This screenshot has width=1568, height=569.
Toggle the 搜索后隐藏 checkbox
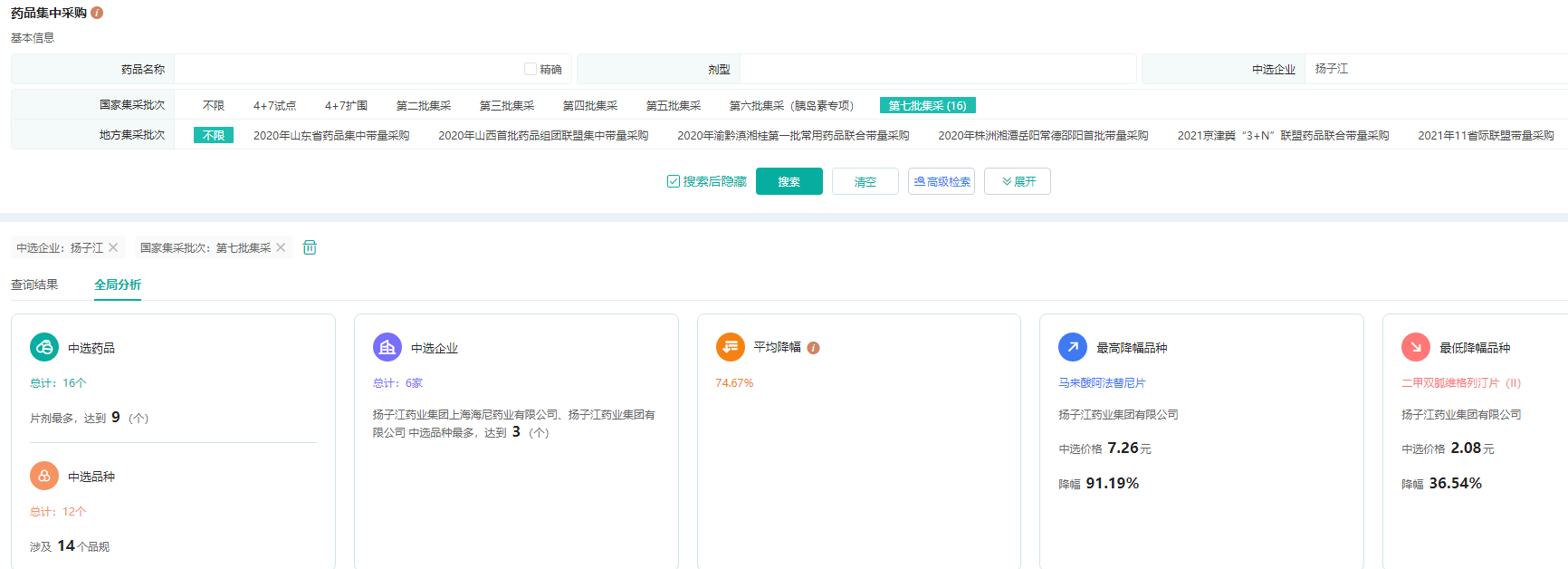coord(674,181)
